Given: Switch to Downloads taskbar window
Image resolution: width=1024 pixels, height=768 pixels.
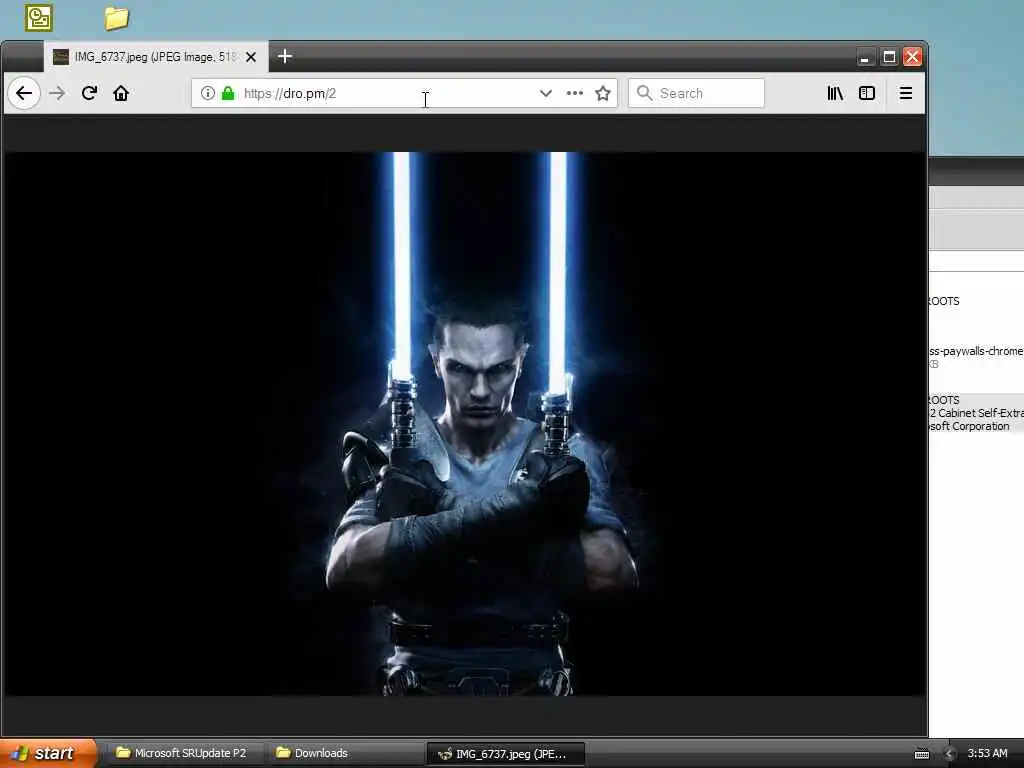Looking at the screenshot, I should [345, 753].
